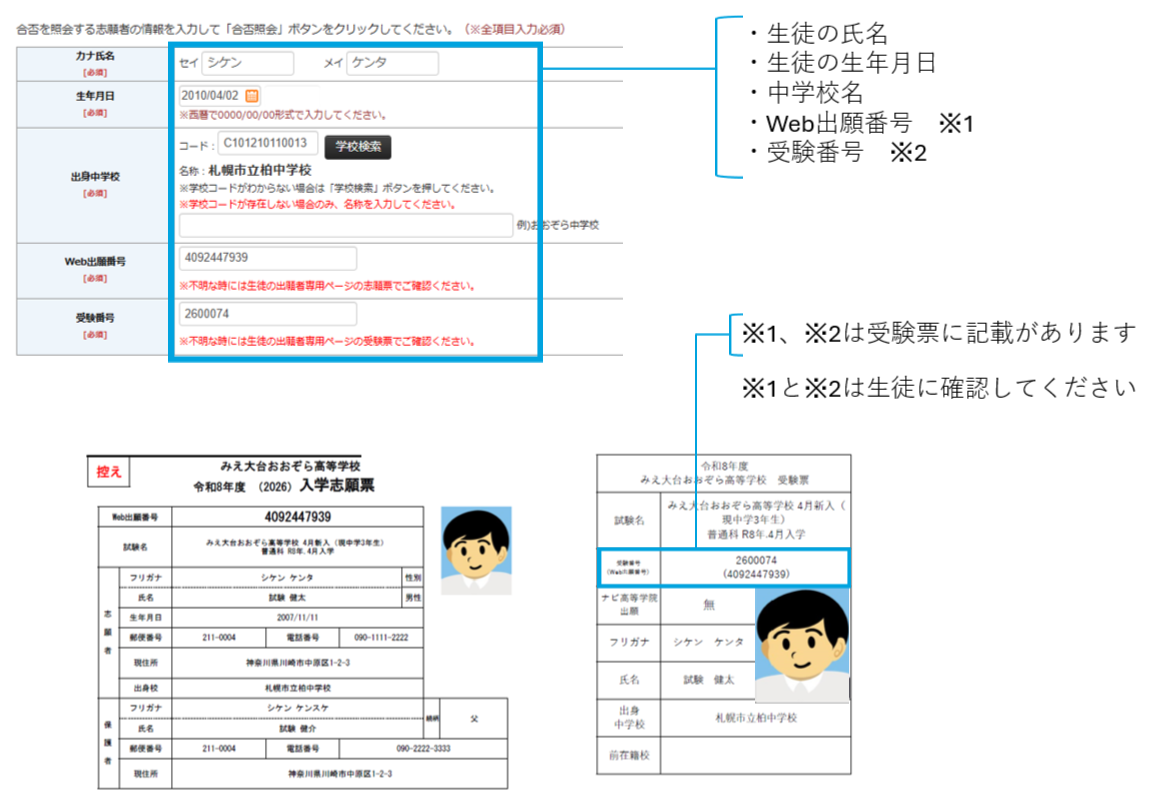
Task: Click the 札幌市立柏中学校 name shown under the code
Action: [260, 171]
